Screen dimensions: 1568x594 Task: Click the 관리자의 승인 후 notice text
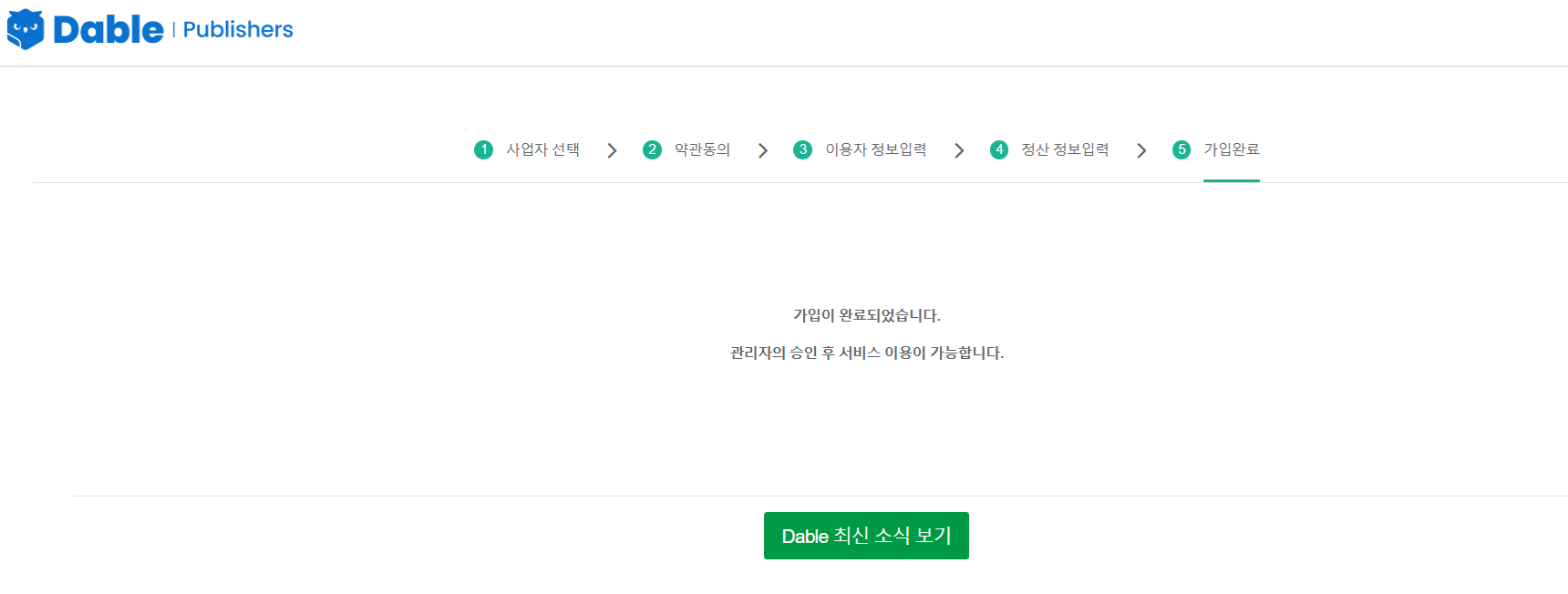[866, 353]
